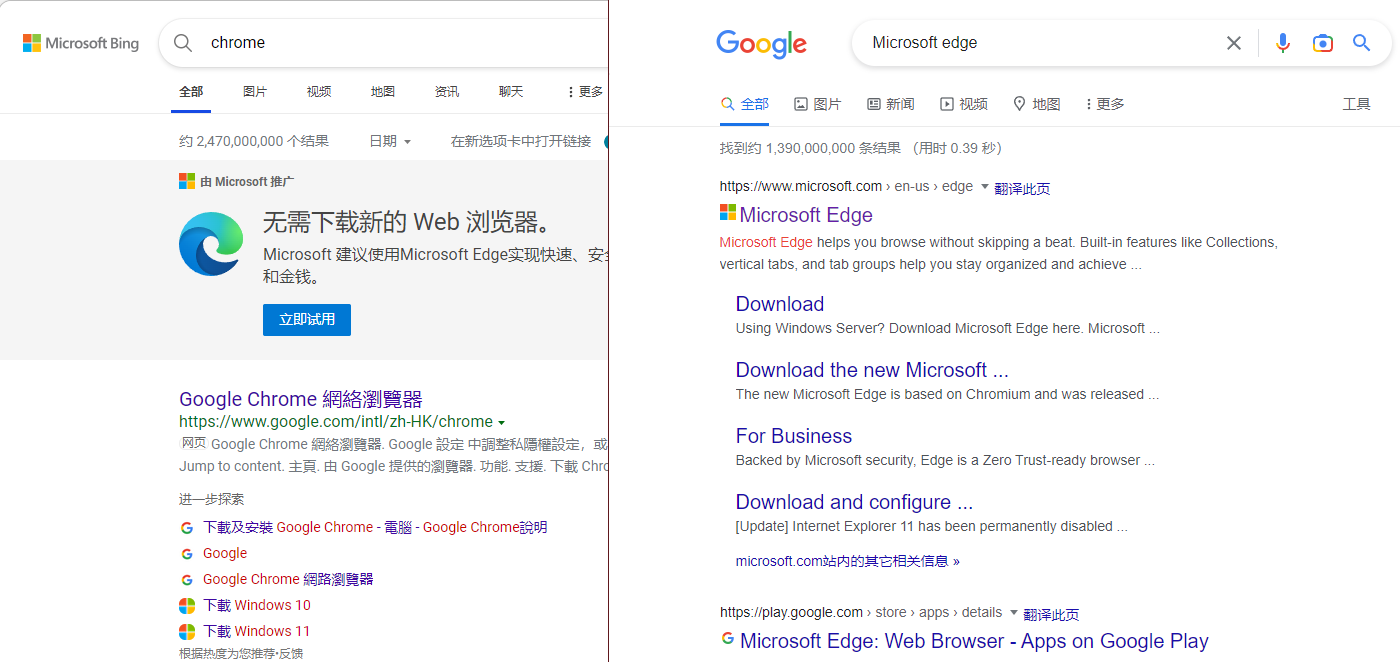Expand the 日期 date filter dropdown

390,142
